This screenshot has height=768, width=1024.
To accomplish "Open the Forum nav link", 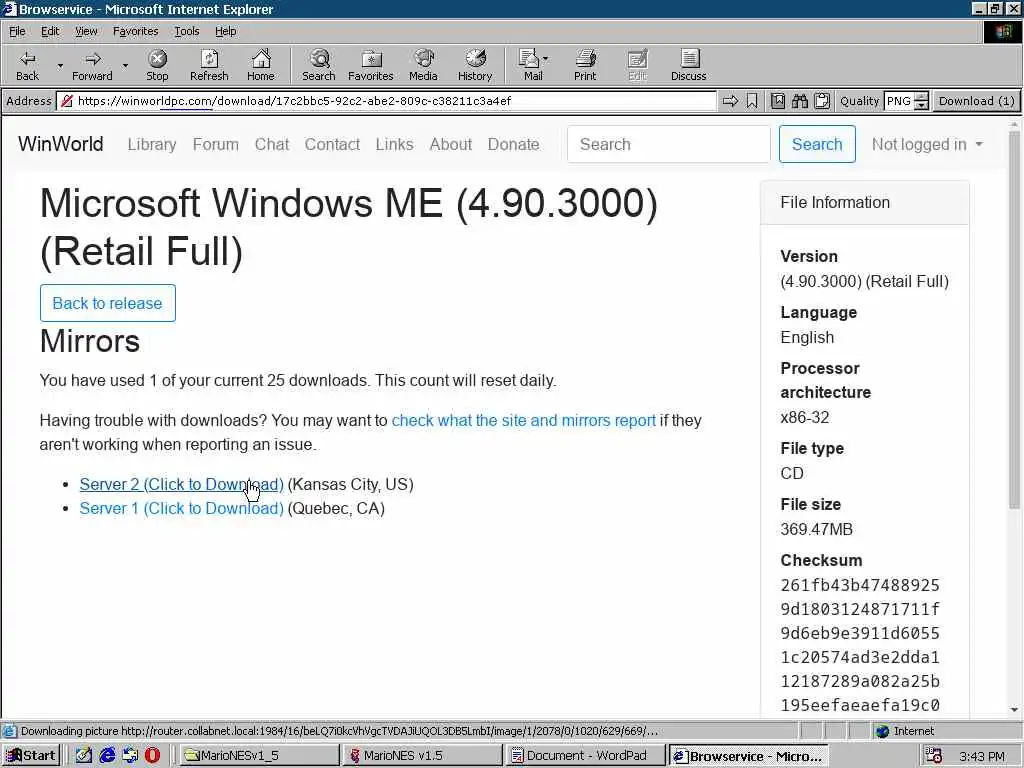I will point(216,144).
